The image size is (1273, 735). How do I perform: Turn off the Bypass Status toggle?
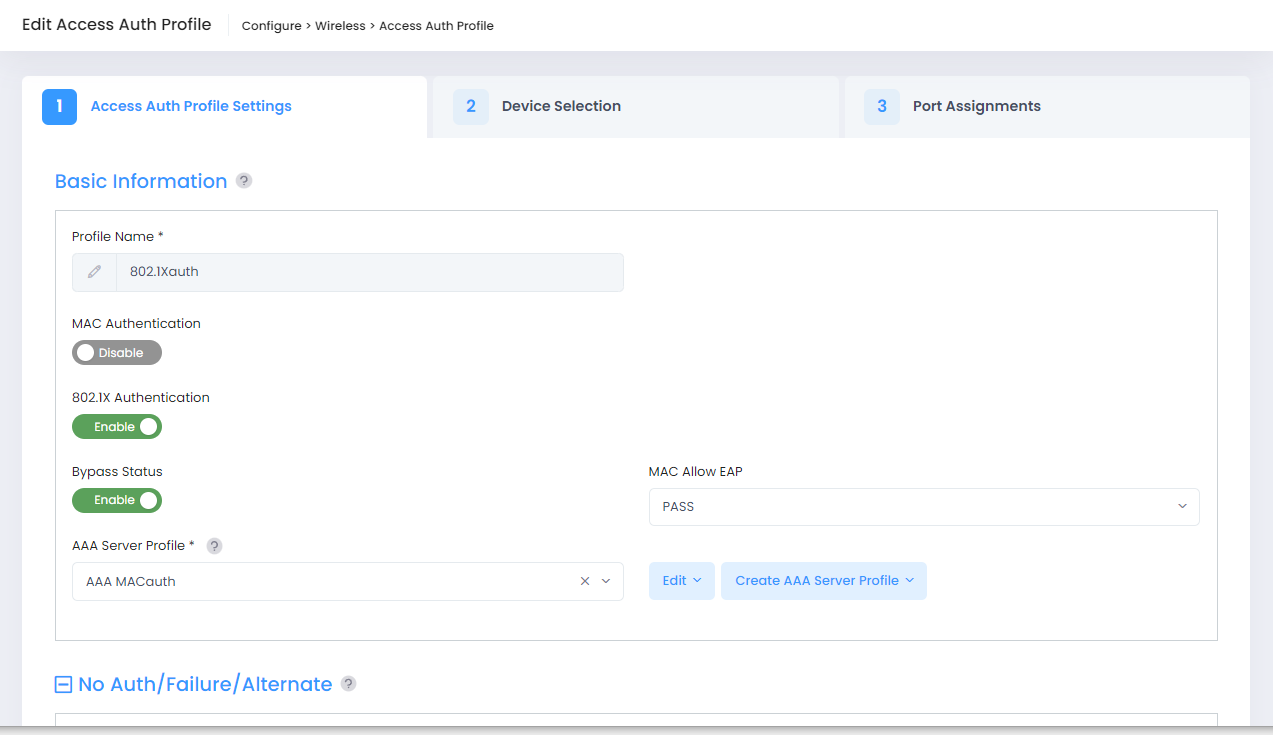pos(117,500)
